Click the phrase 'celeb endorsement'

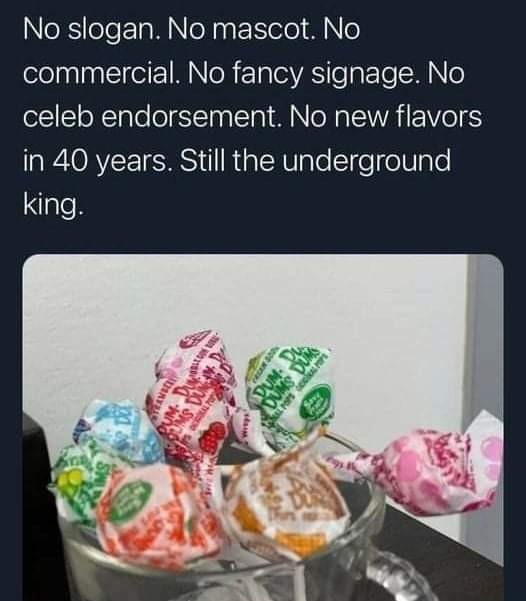(x=150, y=117)
